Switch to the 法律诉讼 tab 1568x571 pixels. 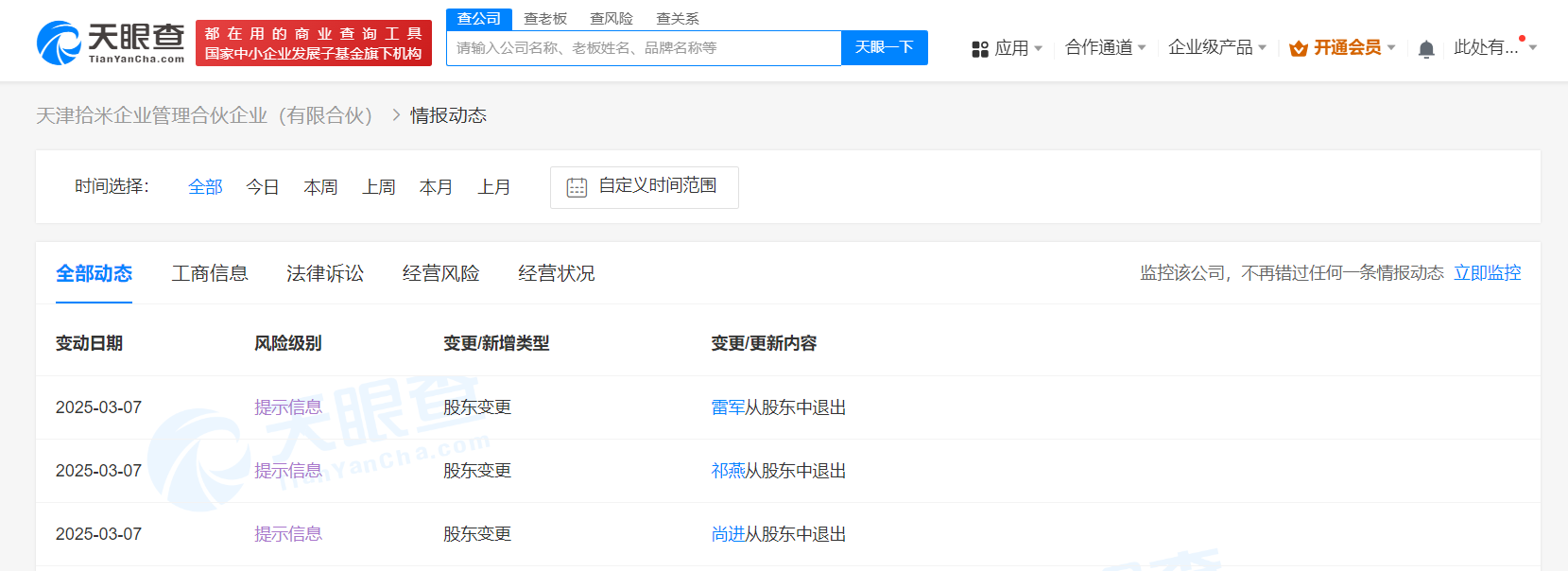[x=325, y=273]
